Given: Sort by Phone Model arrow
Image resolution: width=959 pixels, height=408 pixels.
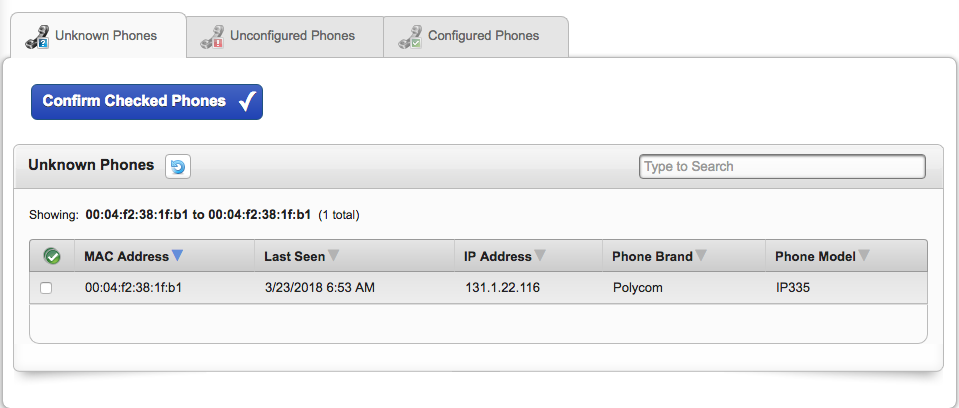Looking at the screenshot, I should [x=864, y=256].
